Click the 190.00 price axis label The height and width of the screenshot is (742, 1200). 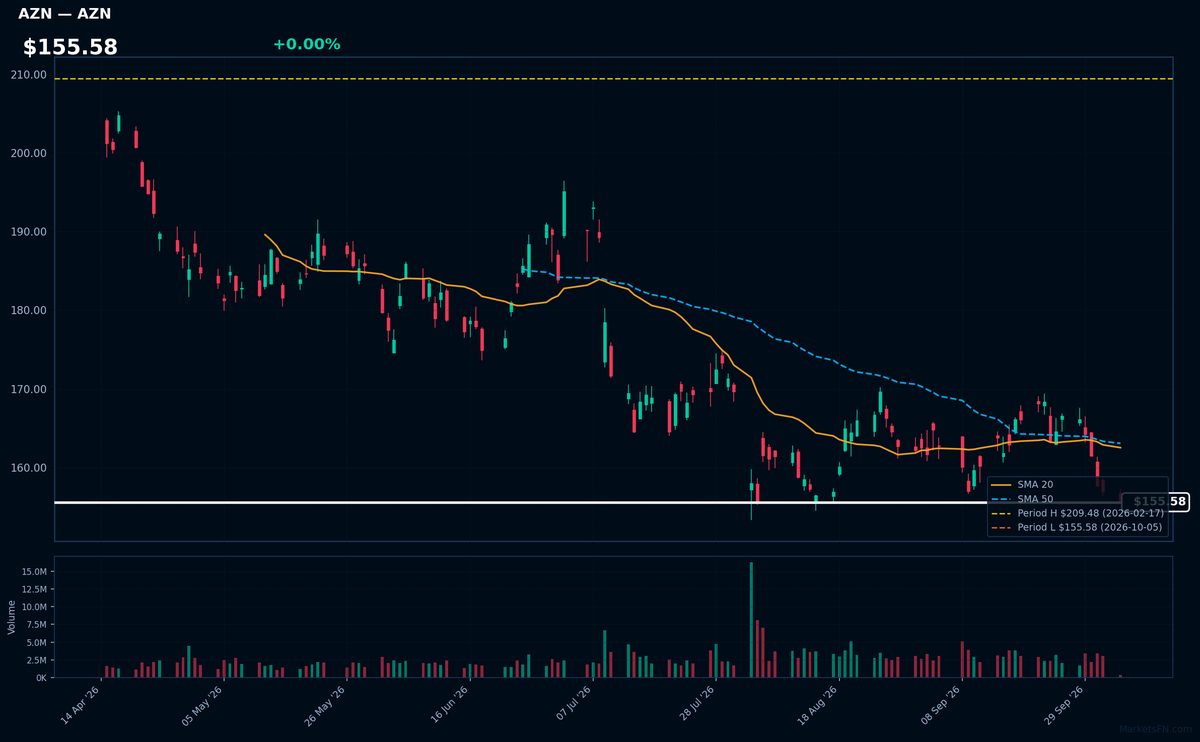pos(28,232)
